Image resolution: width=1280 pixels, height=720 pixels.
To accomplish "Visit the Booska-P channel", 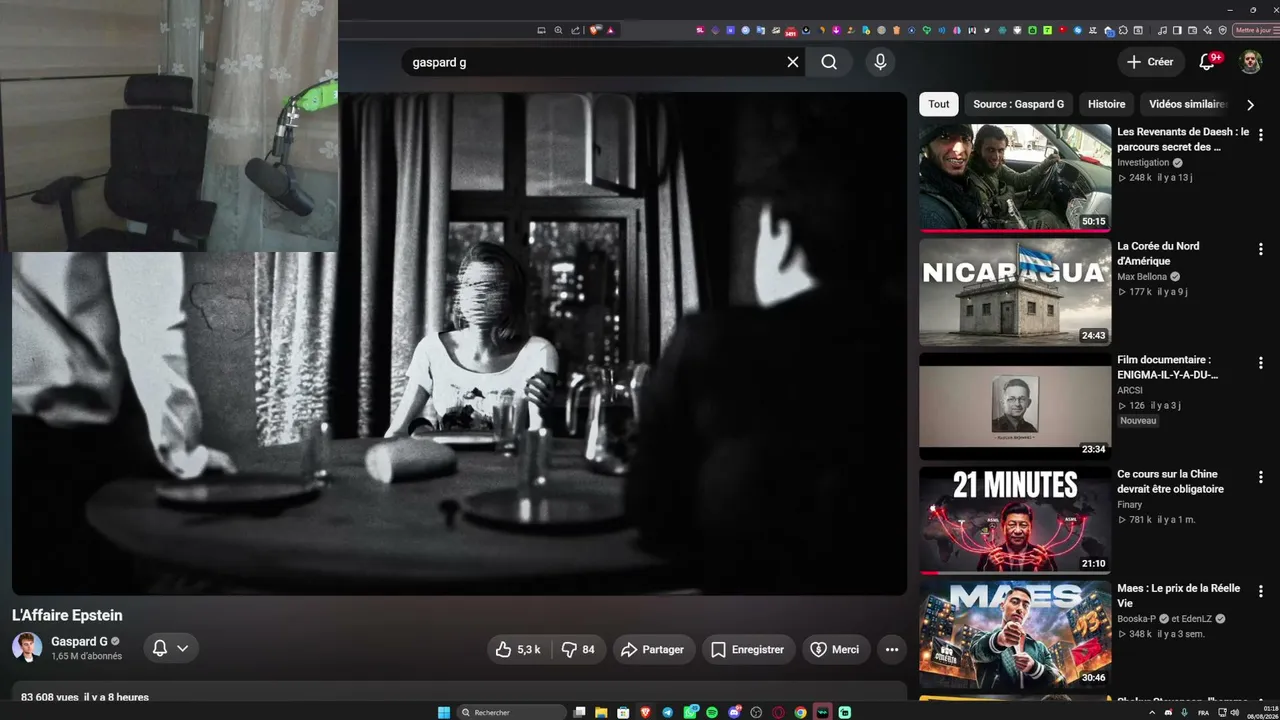I will [1136, 619].
